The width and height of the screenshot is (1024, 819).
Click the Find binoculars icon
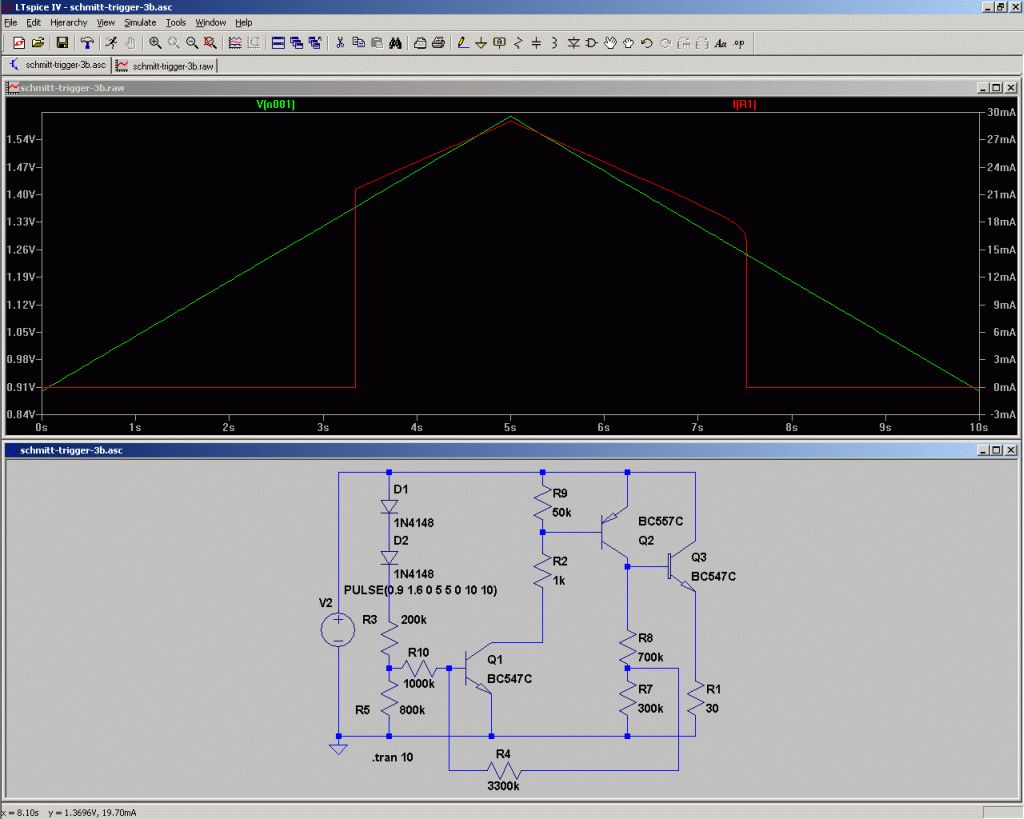(395, 43)
